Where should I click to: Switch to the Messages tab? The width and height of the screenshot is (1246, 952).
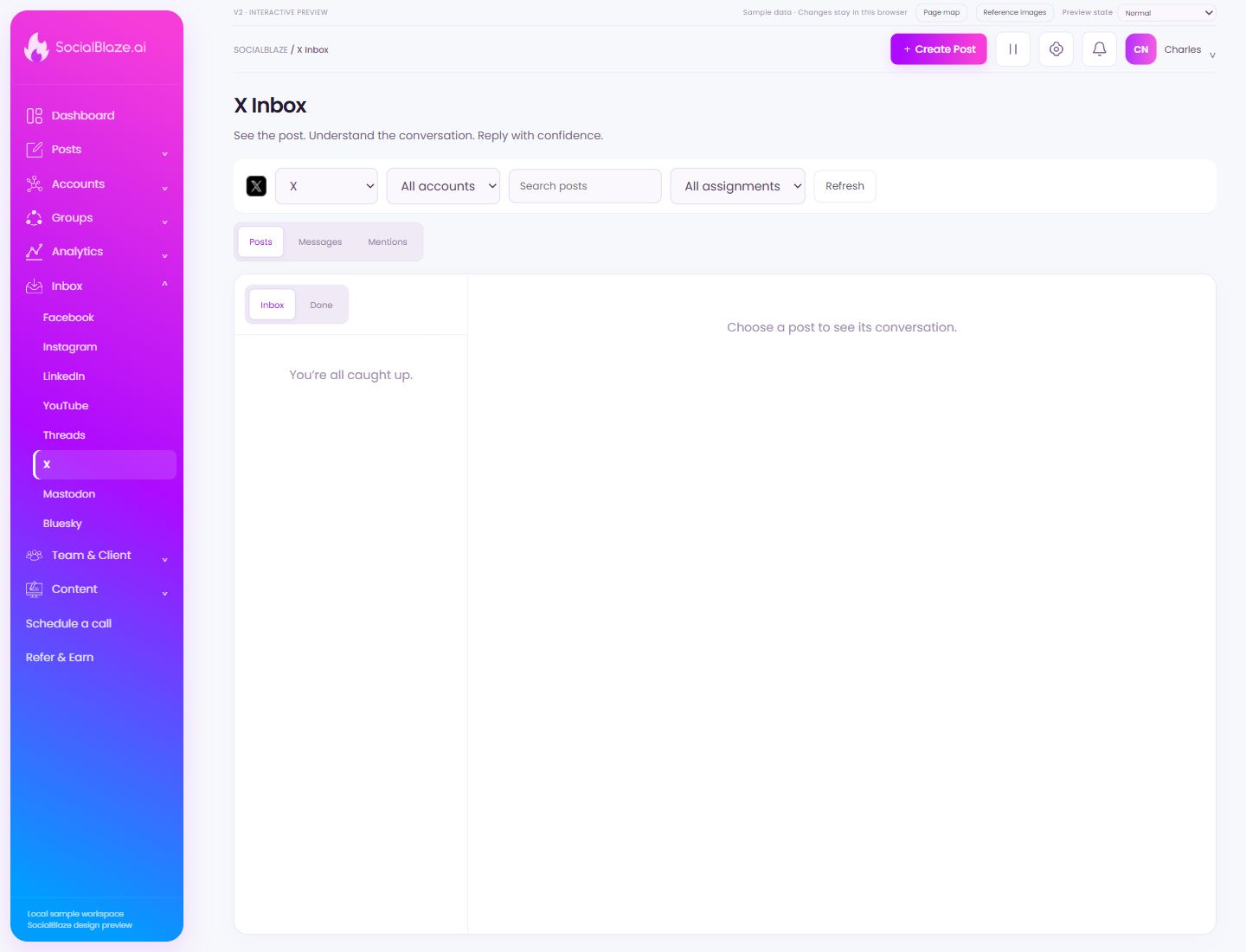point(320,242)
